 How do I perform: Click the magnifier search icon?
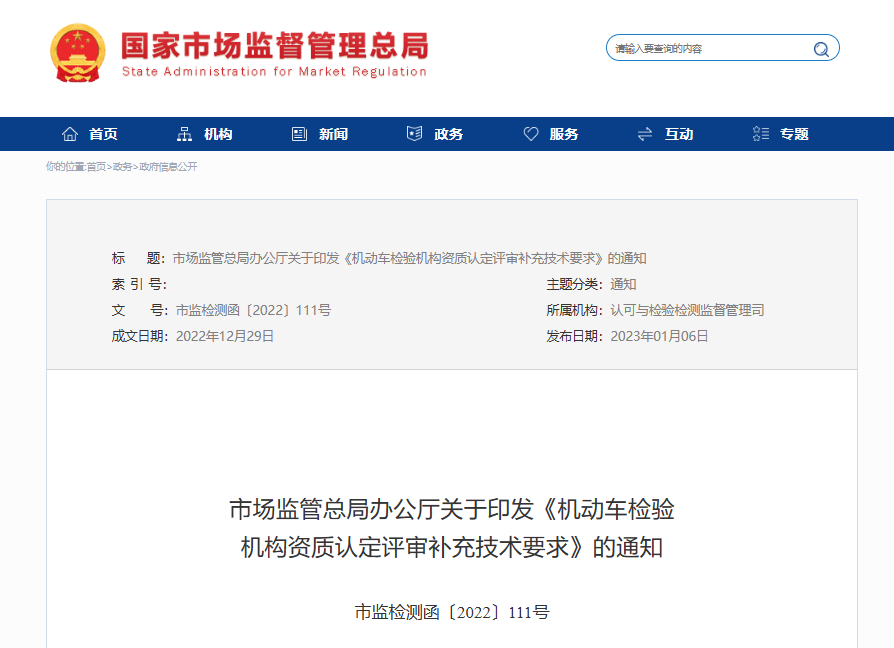[x=821, y=49]
